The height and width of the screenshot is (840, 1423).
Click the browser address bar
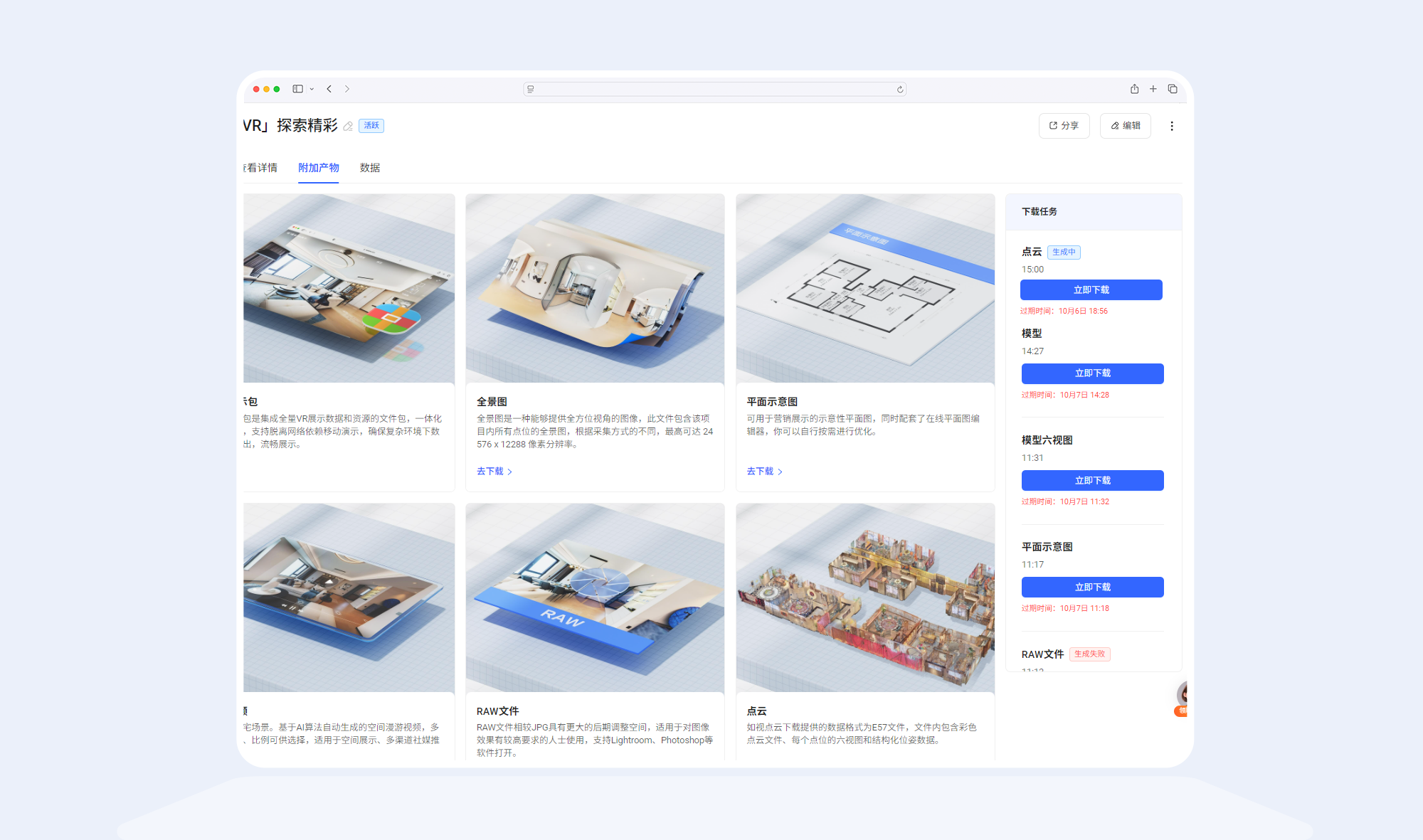(714, 89)
